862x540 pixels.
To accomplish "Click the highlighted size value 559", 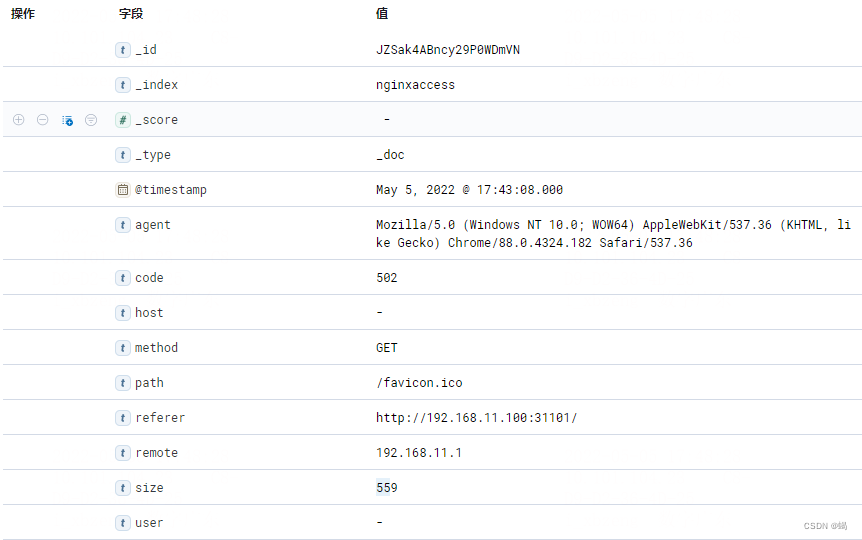I will tap(386, 488).
